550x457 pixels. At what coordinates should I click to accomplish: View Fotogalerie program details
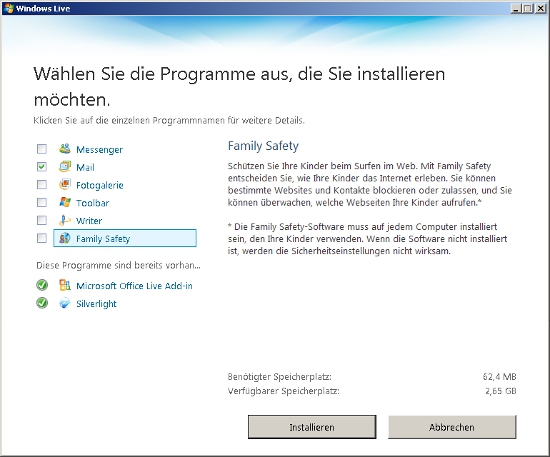point(100,185)
